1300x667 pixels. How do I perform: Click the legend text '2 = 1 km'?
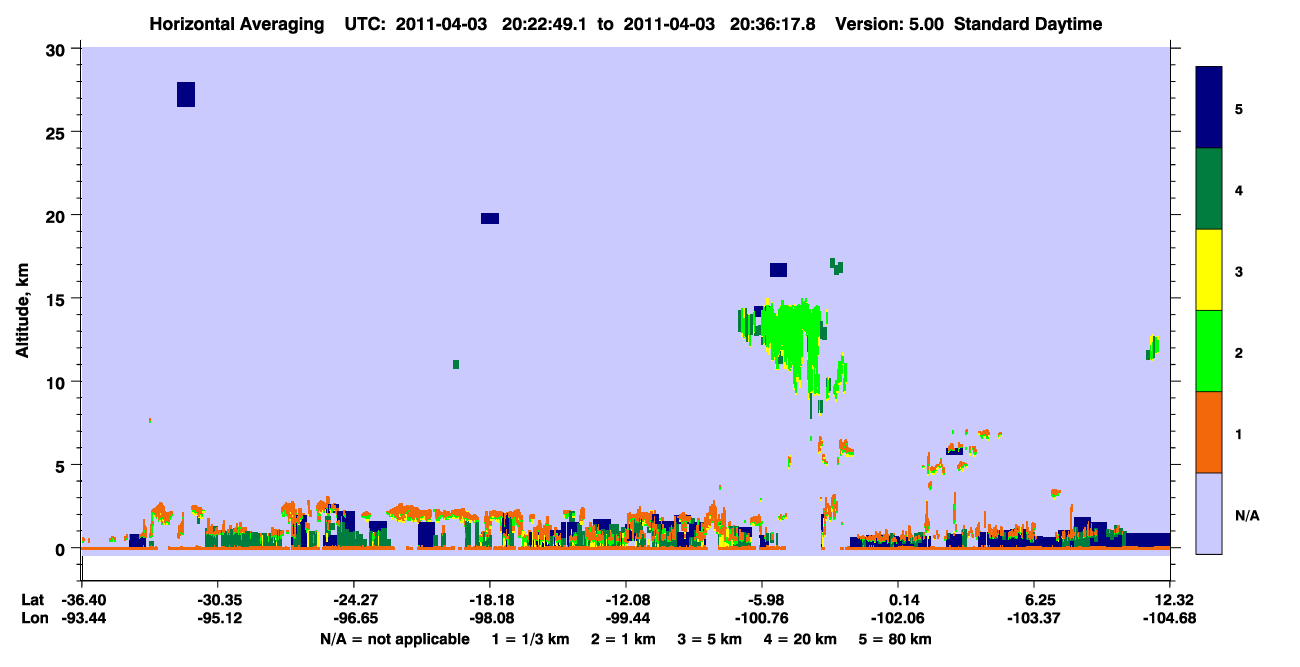(x=621, y=639)
